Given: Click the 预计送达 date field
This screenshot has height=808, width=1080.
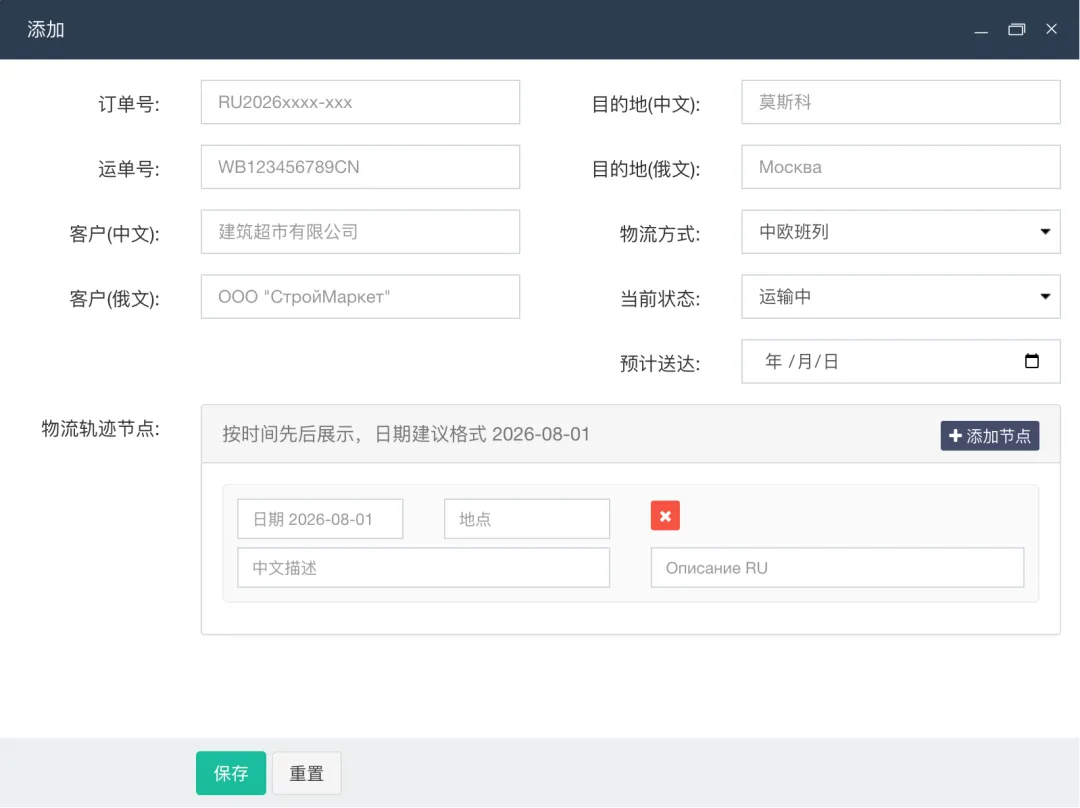Looking at the screenshot, I should (900, 362).
